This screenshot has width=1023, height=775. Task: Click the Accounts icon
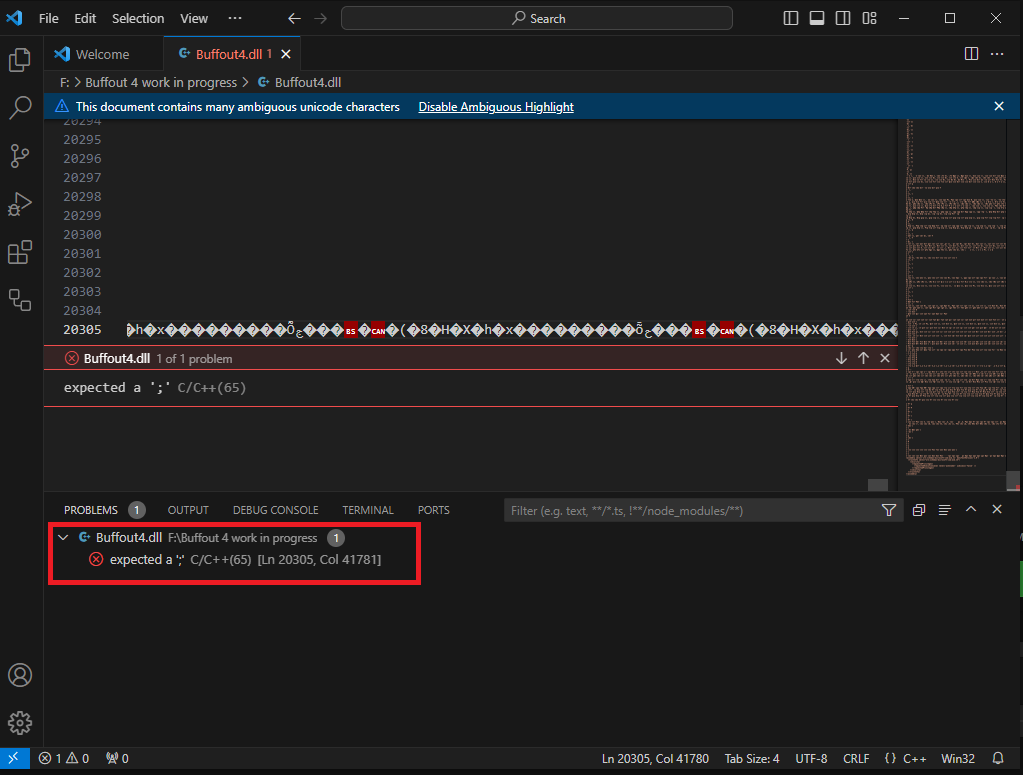(20, 675)
